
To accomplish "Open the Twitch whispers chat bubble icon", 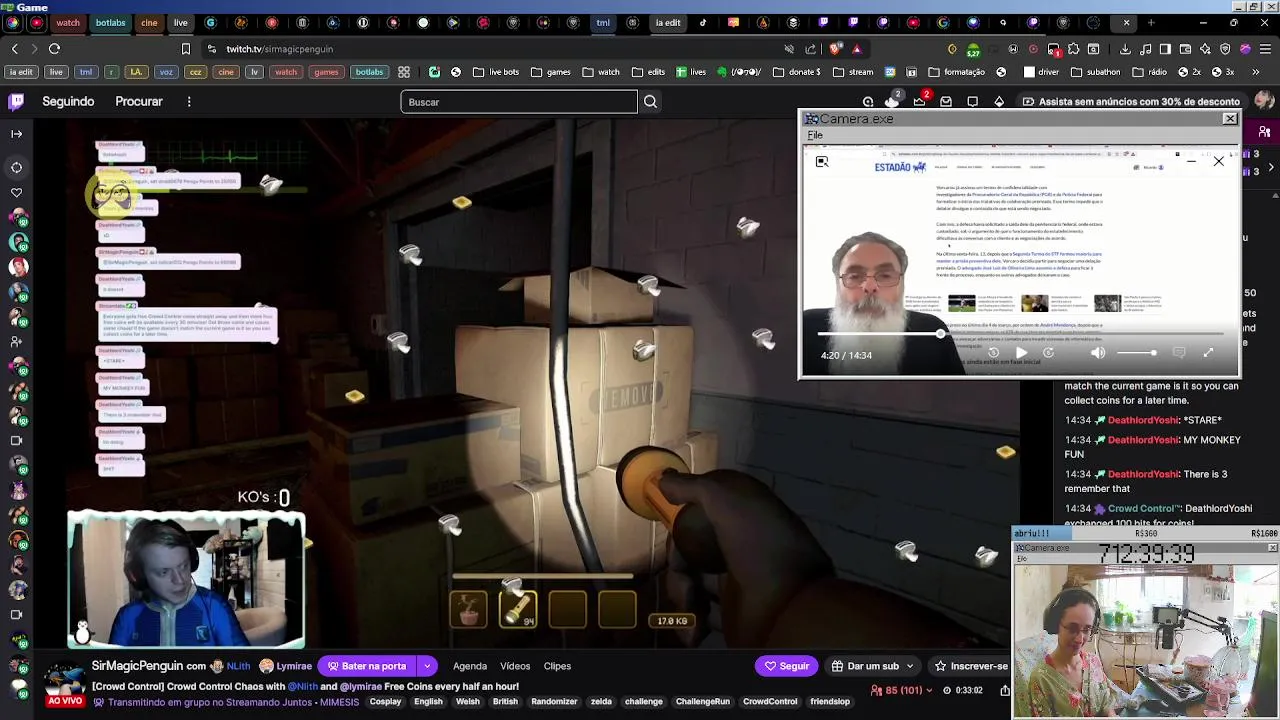I will (x=972, y=101).
